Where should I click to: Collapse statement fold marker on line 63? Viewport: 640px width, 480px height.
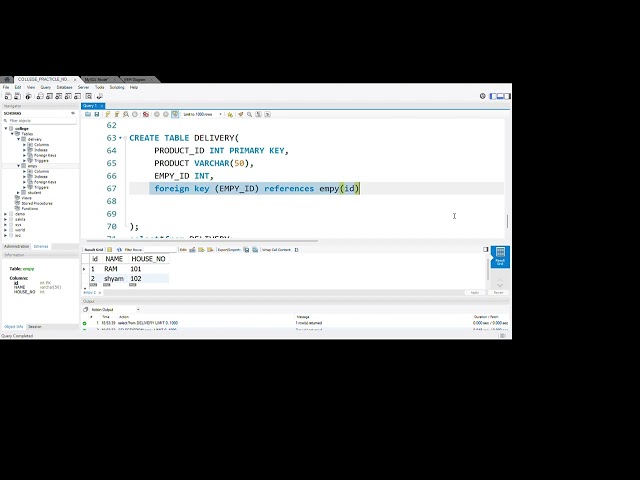click(x=125, y=138)
